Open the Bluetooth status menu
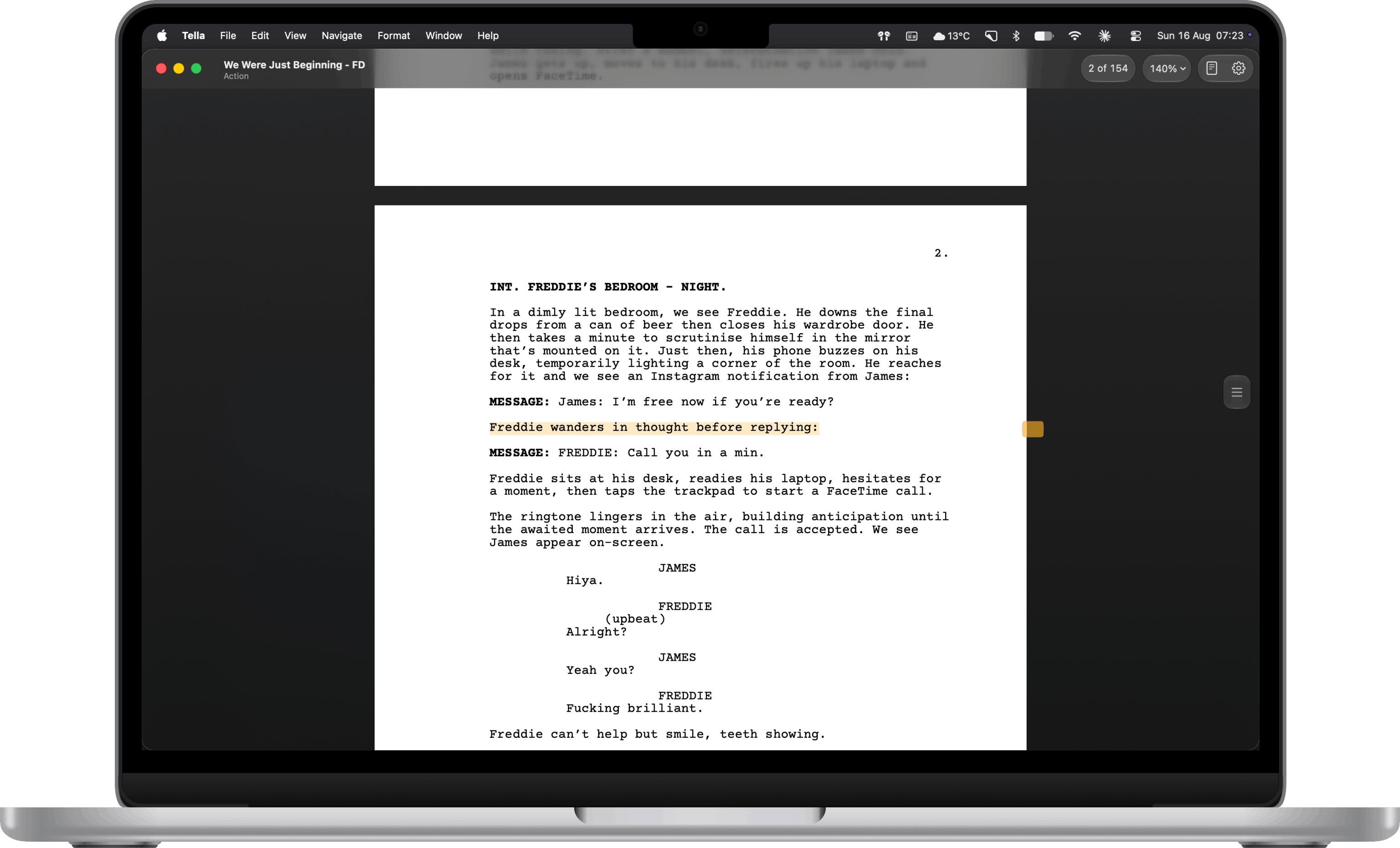 point(1016,36)
